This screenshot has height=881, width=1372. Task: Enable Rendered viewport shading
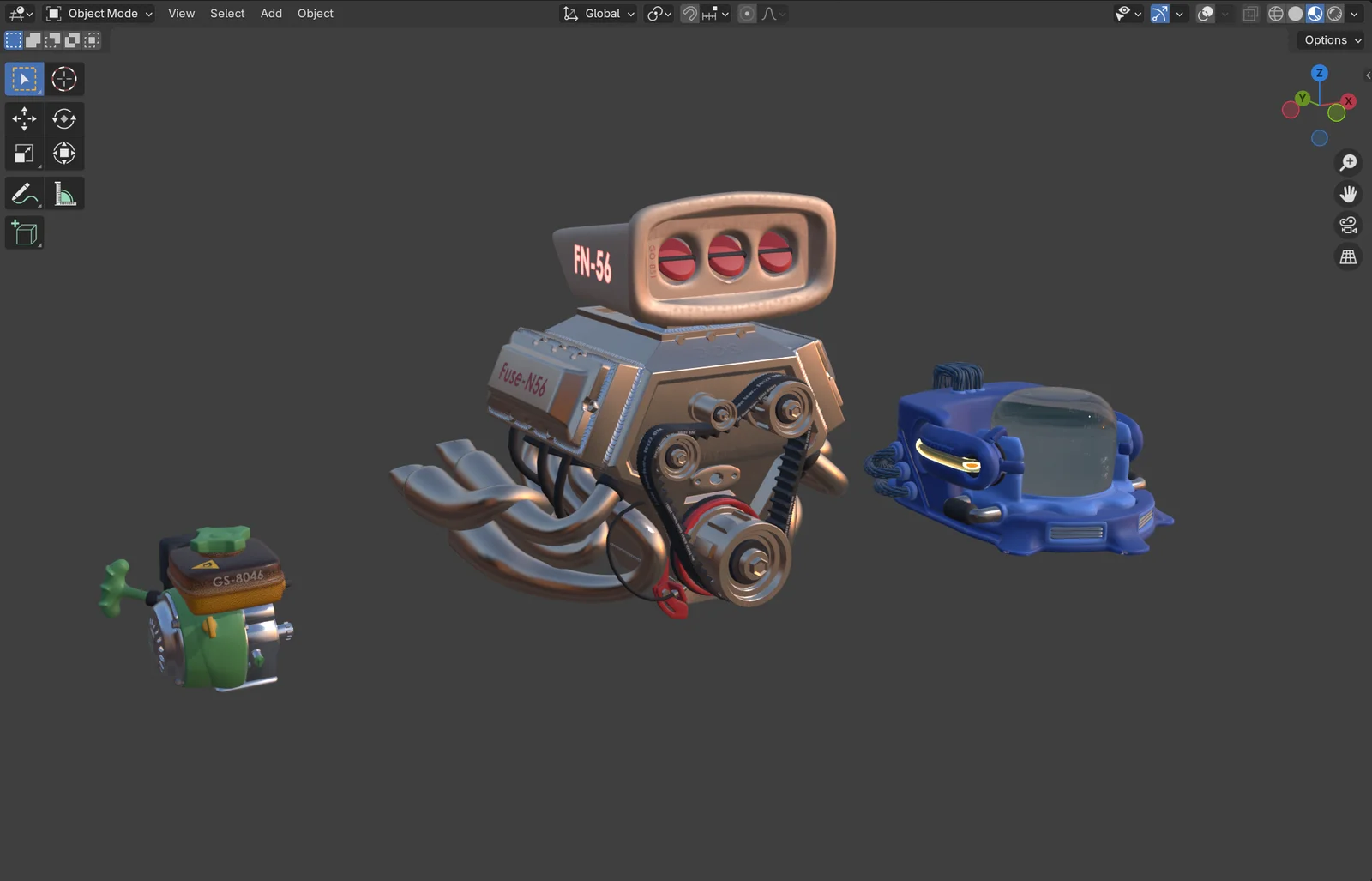pyautogui.click(x=1334, y=14)
